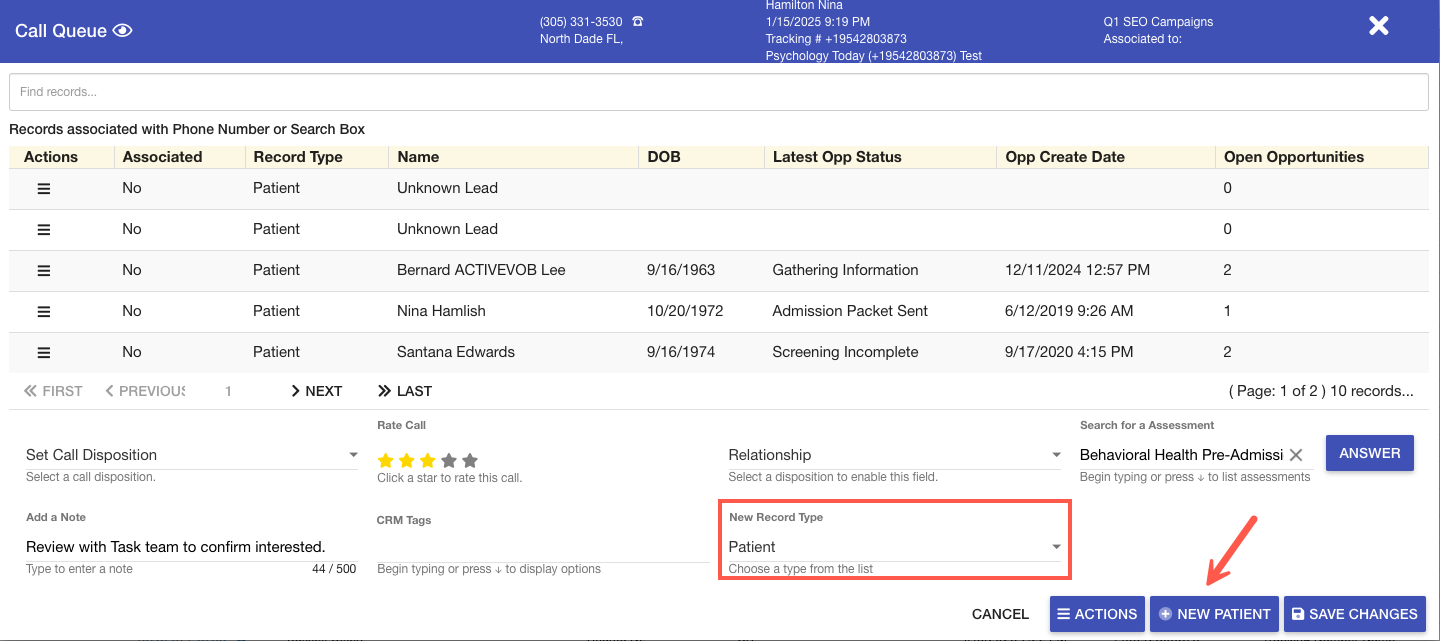Open actions menu for Nina Hamlish
The width and height of the screenshot is (1440, 641).
(44, 311)
